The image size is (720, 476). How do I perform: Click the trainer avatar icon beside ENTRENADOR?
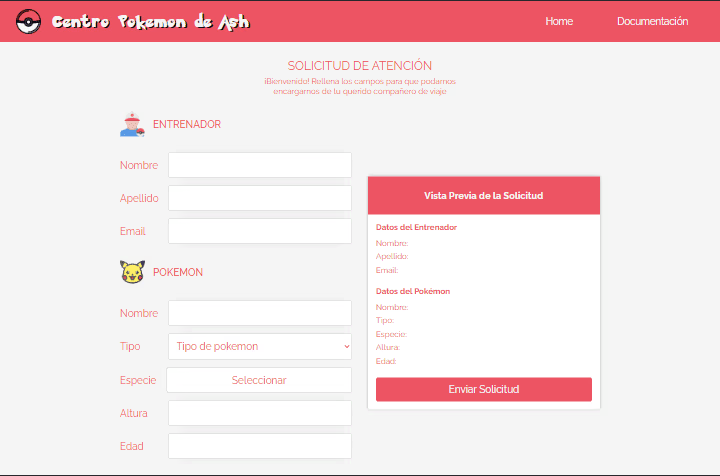[132, 124]
